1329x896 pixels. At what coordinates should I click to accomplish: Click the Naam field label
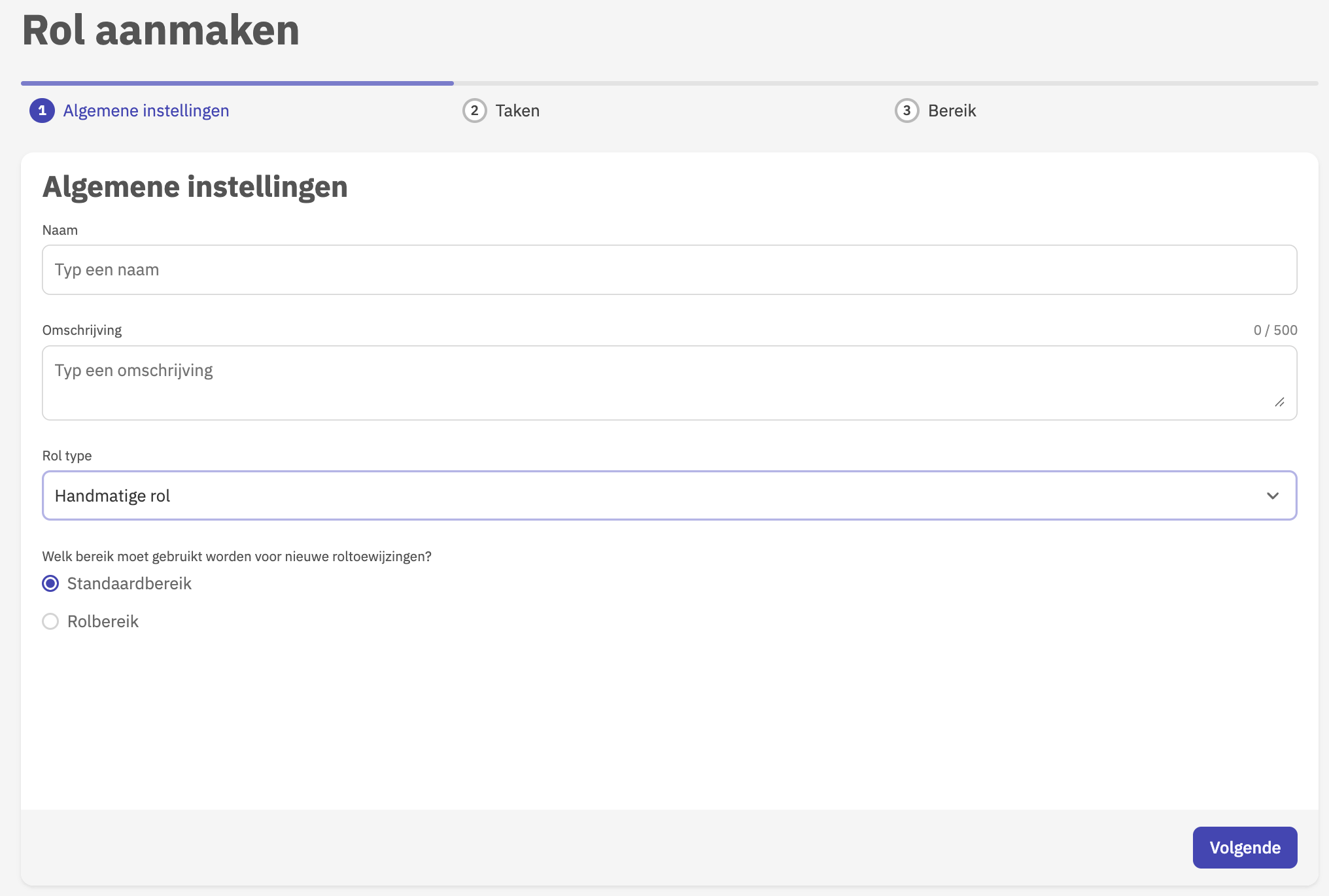point(60,230)
